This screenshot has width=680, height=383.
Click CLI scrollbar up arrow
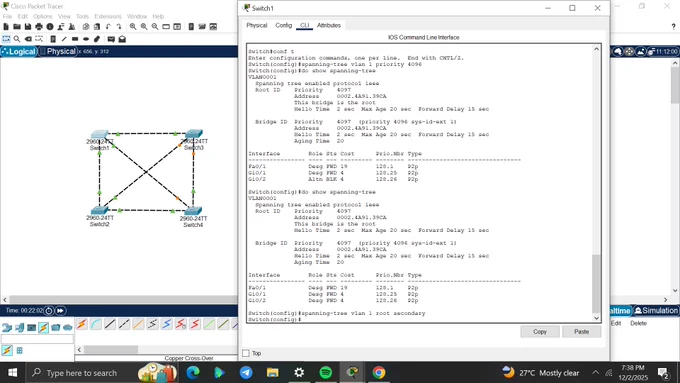597,49
